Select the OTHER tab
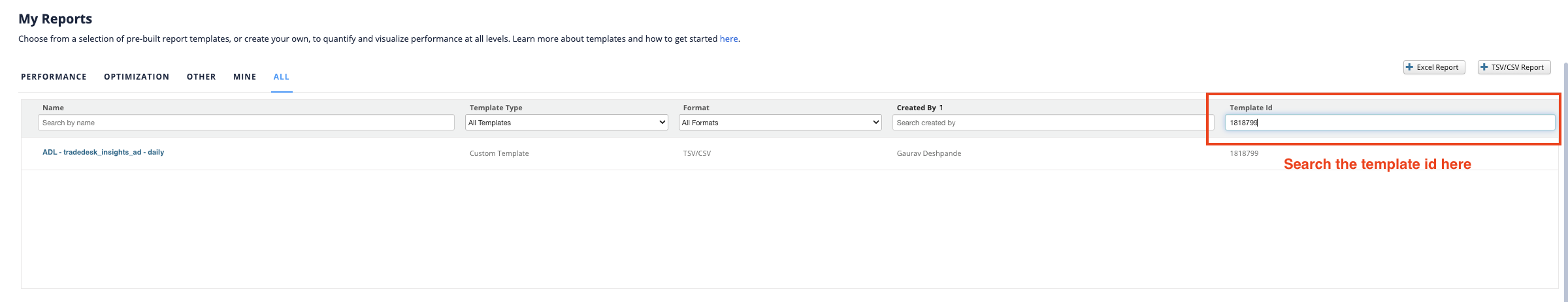Screen dimensions: 1568x302 [x=201, y=77]
